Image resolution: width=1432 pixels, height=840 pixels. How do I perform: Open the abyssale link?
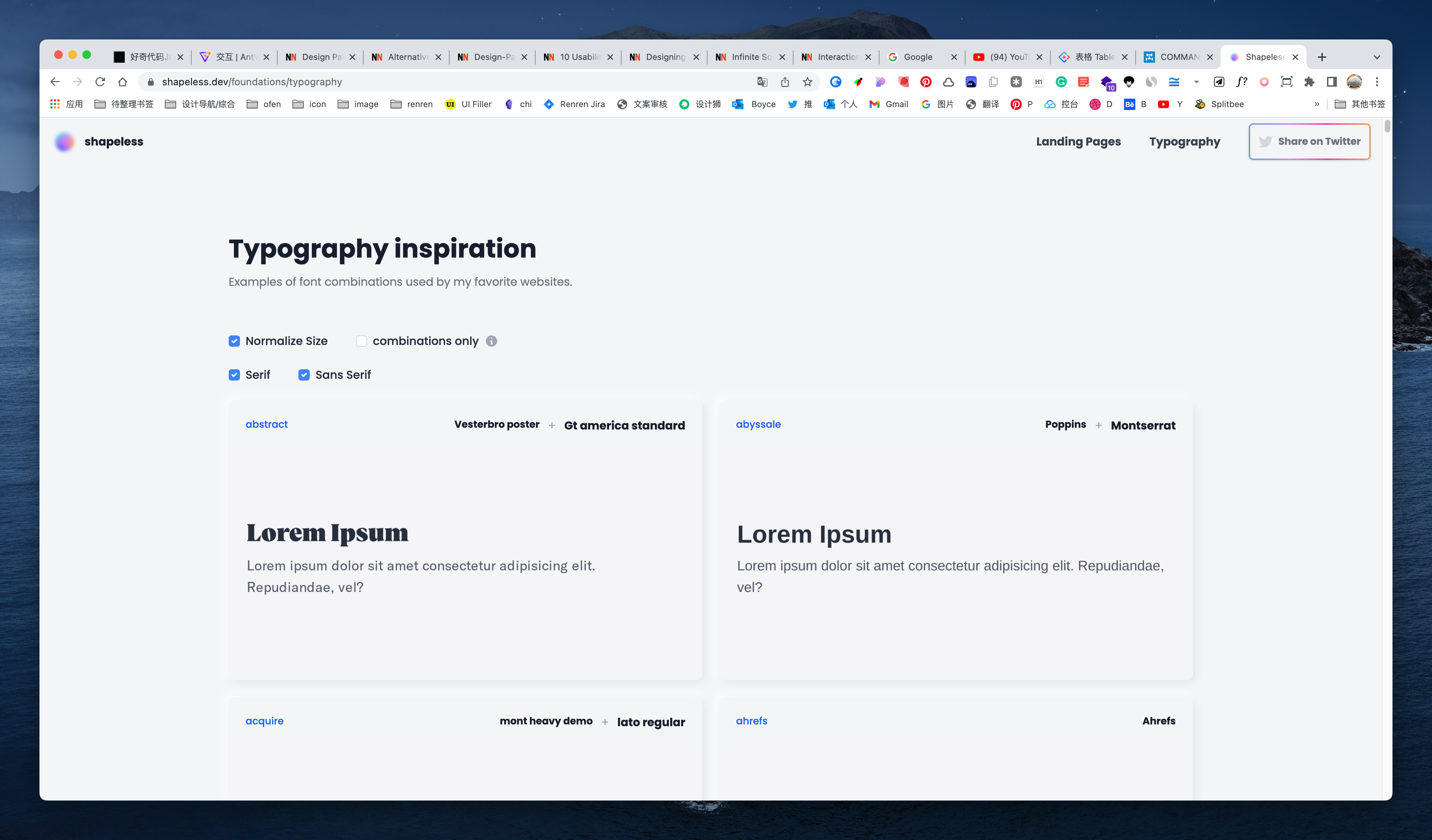(x=758, y=424)
